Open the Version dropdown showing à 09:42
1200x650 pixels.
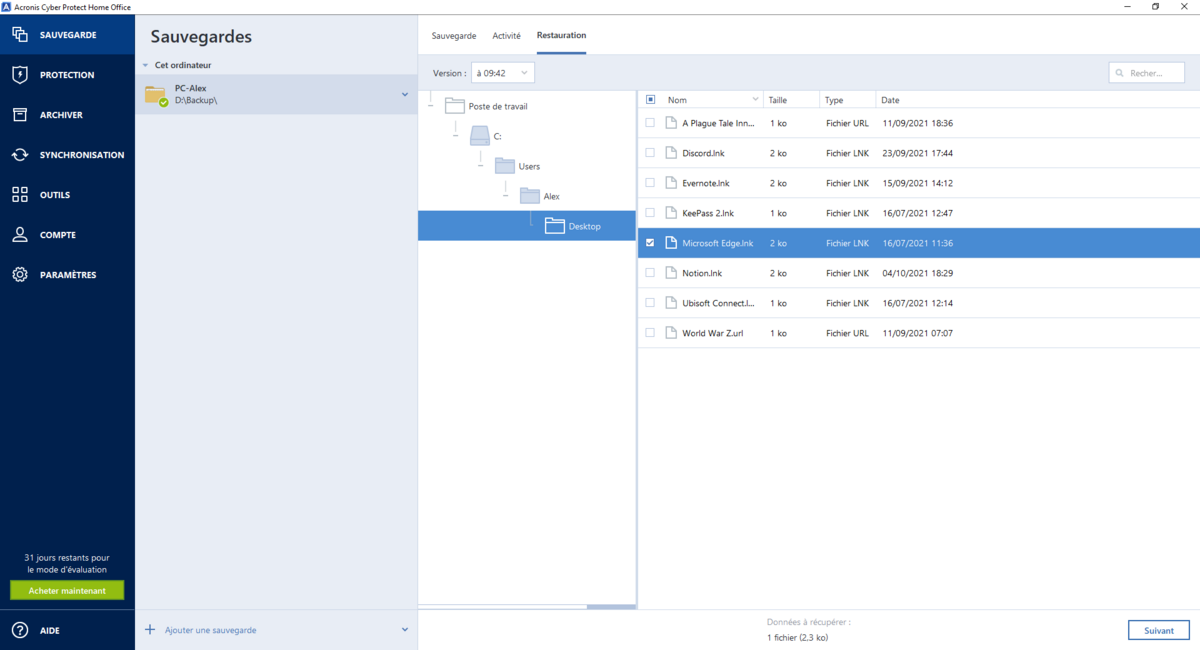[x=503, y=73]
